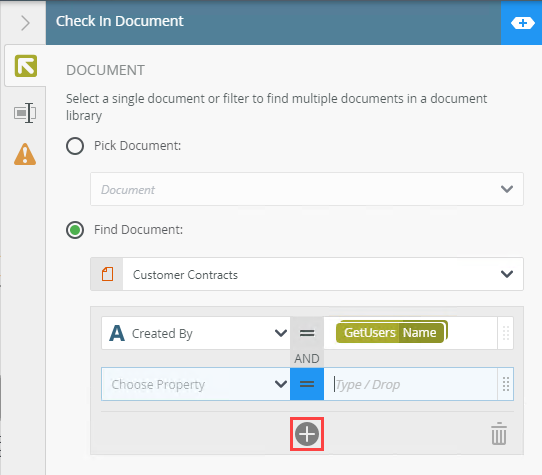Add a new filter with plus button

click(307, 434)
